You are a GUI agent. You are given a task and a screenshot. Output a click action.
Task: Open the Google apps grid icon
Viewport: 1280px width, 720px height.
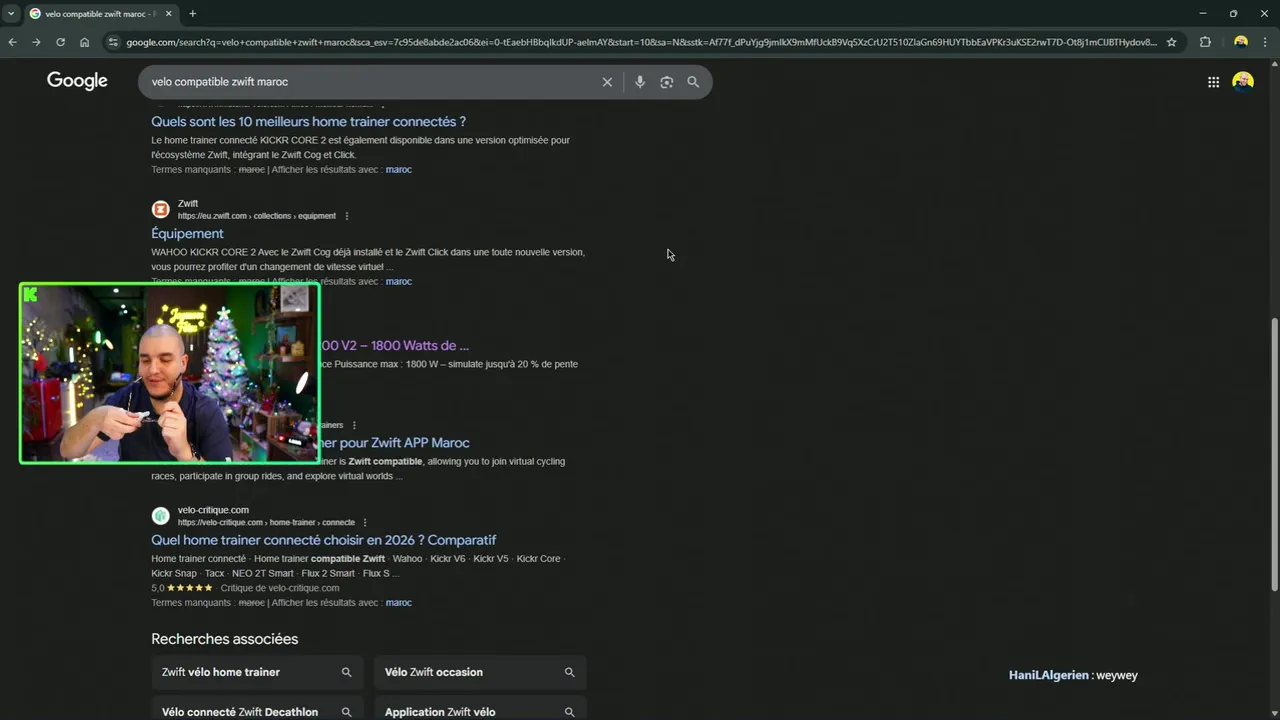pos(1213,82)
